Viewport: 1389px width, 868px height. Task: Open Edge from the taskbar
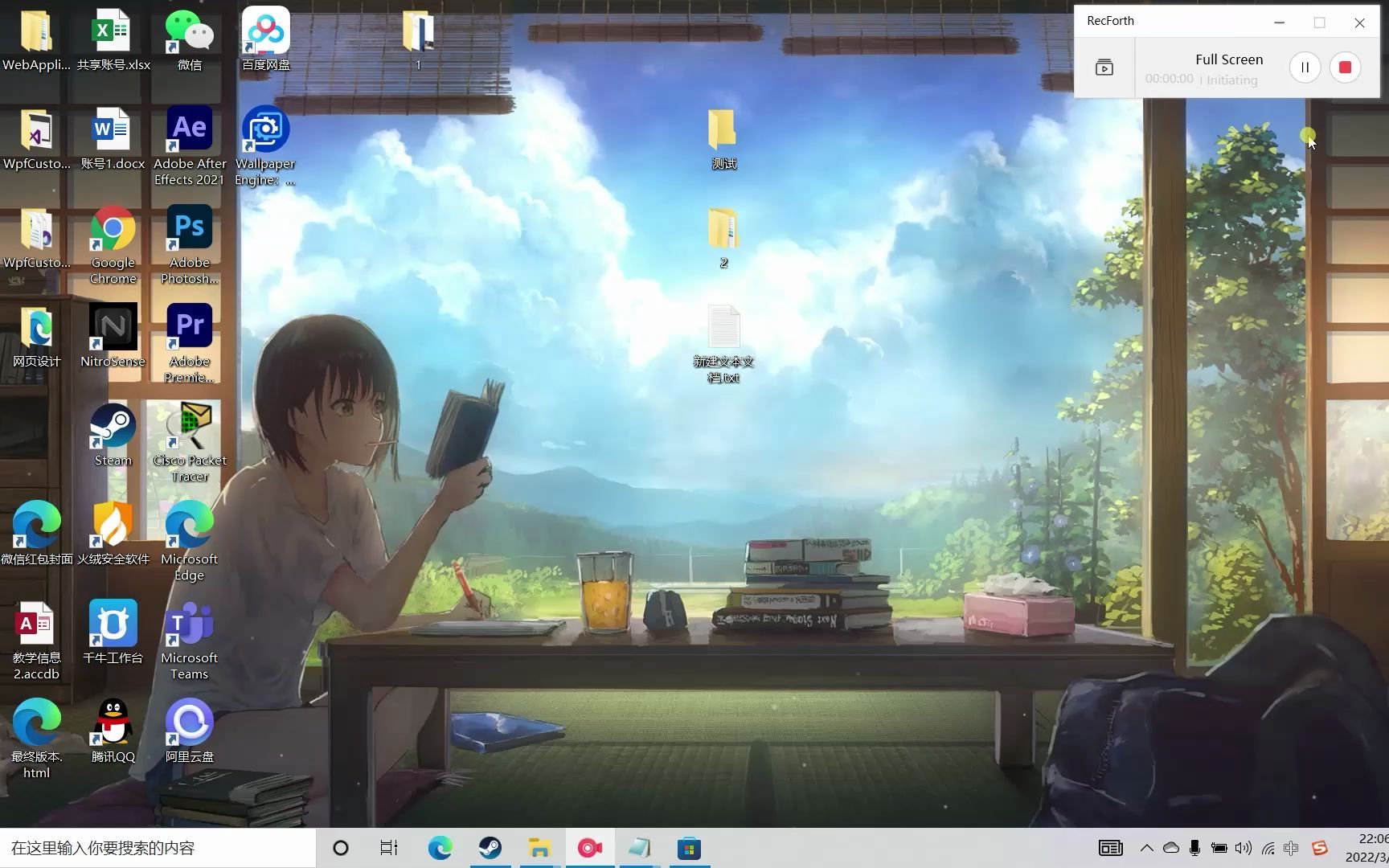click(440, 848)
